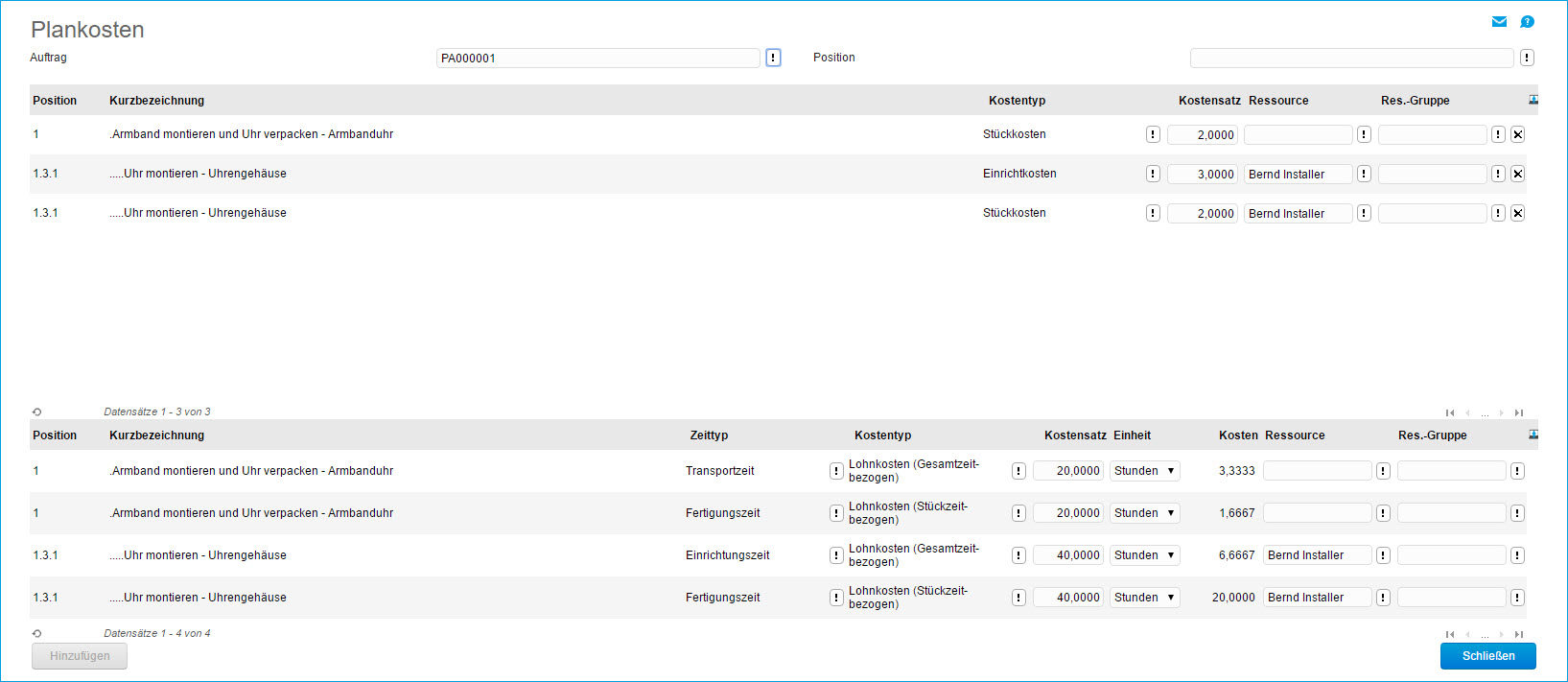This screenshot has height=682, width=1568.
Task: Edit Kostensatz 20,0000 in Transportzeit row
Action: [1068, 471]
